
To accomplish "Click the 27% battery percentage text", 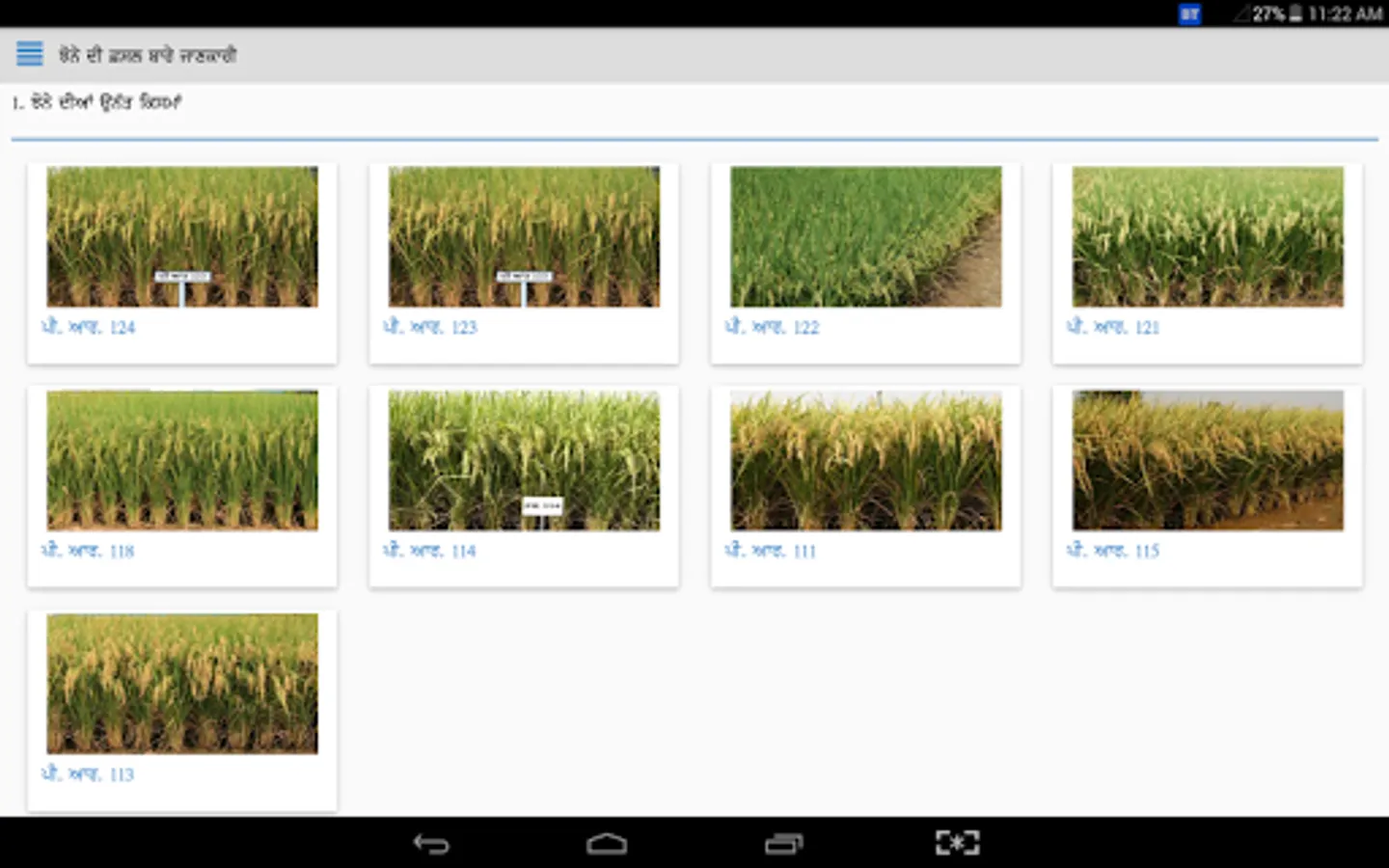I will coord(1268,14).
